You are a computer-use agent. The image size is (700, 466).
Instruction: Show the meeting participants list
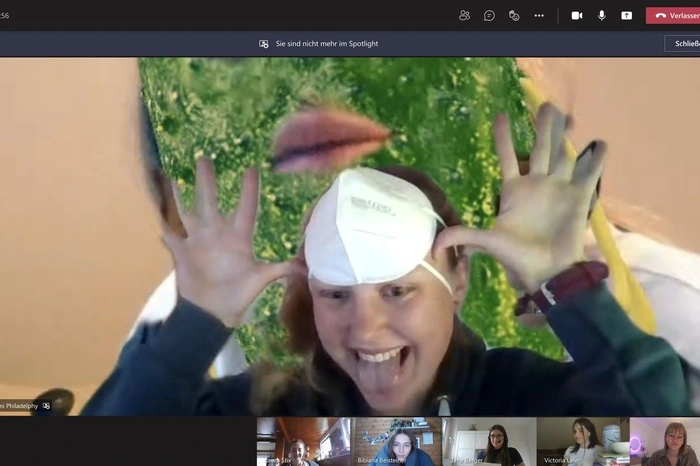[x=464, y=16]
